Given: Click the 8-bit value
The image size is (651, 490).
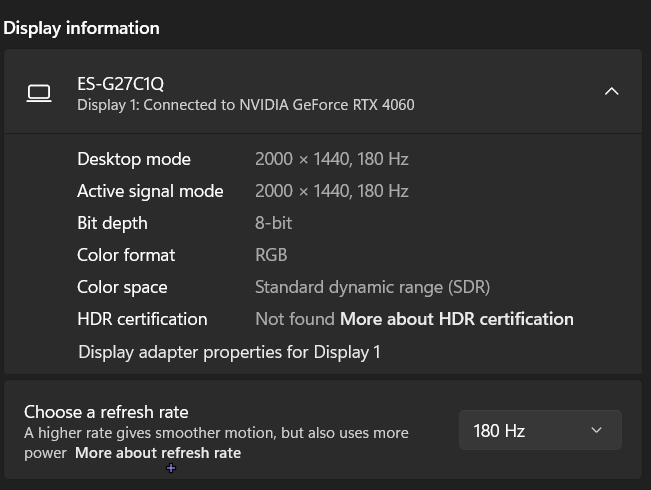Looking at the screenshot, I should pos(274,223).
